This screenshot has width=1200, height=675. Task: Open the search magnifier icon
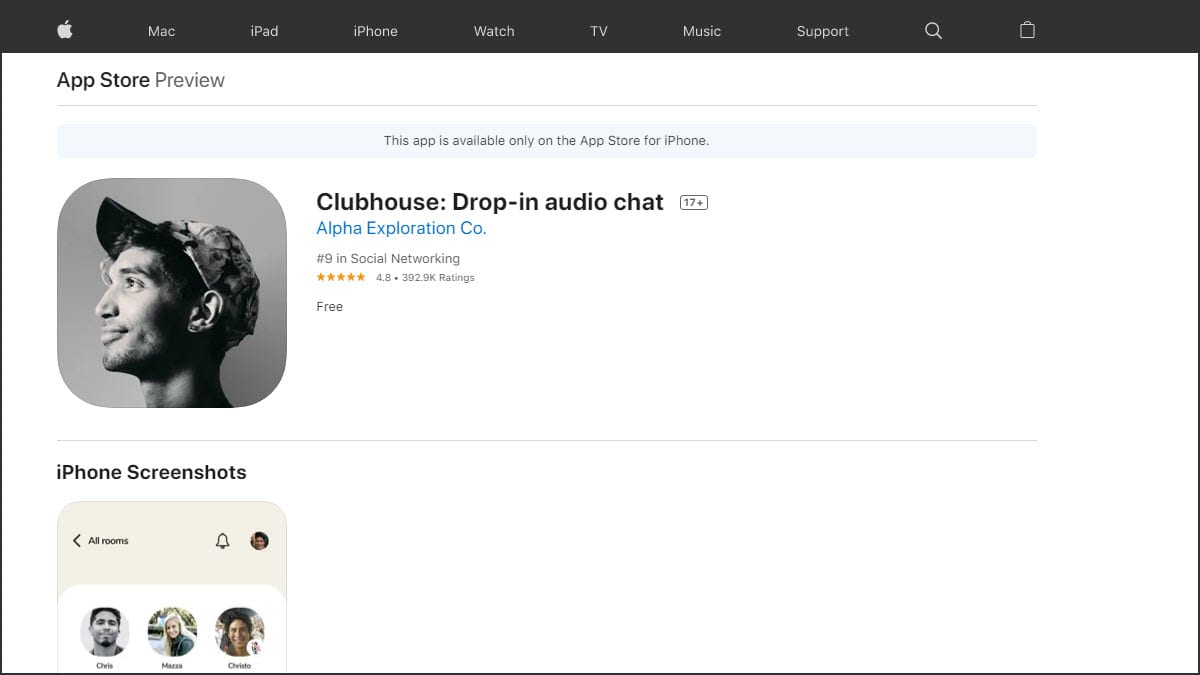pos(934,31)
